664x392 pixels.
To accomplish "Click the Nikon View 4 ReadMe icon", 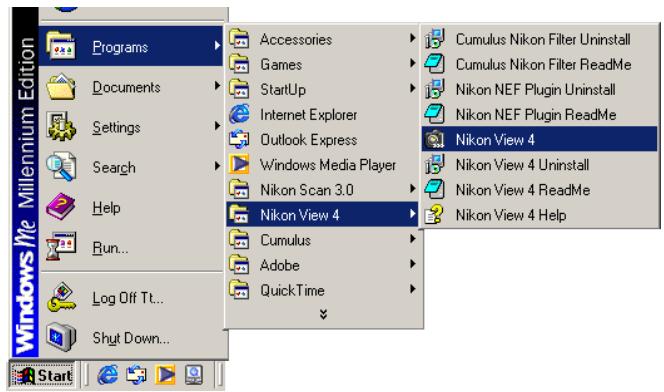I will [434, 189].
